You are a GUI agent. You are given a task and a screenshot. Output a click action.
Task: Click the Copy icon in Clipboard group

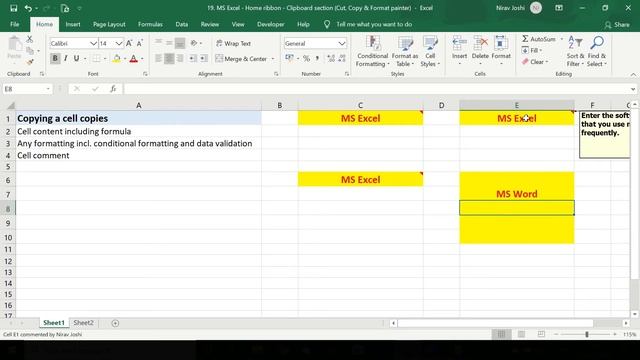30,51
